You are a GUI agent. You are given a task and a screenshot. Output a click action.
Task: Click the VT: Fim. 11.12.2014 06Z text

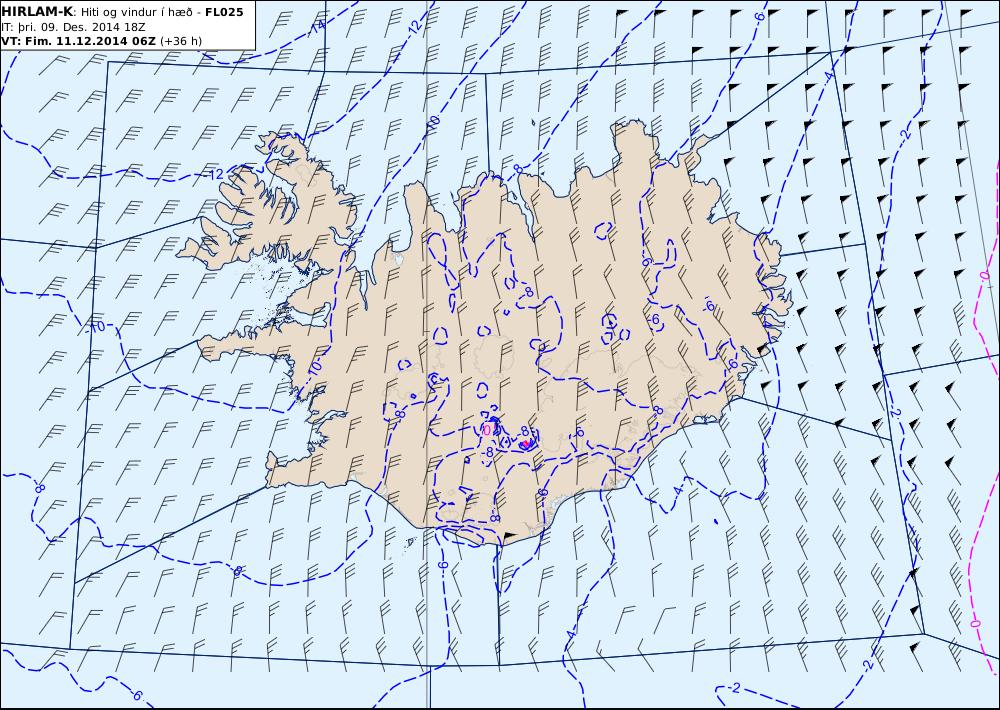click(78, 41)
